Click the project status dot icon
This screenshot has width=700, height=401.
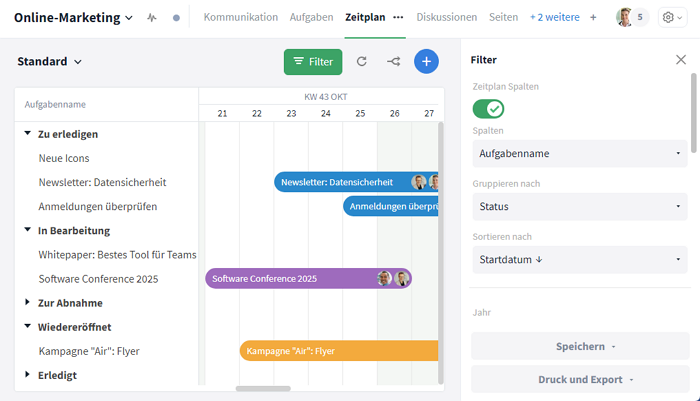(177, 18)
